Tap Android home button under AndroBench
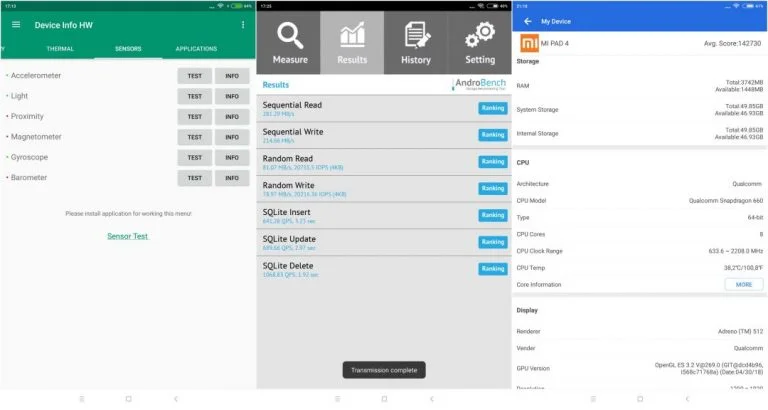Viewport: 768px width, 410px height. [x=384, y=399]
